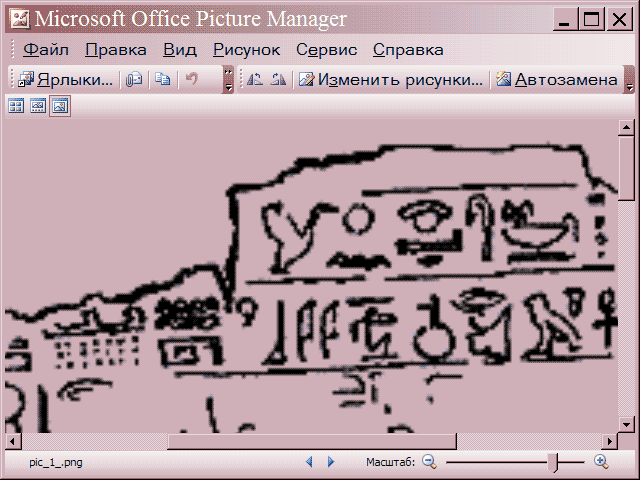Click the zoom out magnifier icon
The width and height of the screenshot is (640, 480).
pyautogui.click(x=429, y=462)
